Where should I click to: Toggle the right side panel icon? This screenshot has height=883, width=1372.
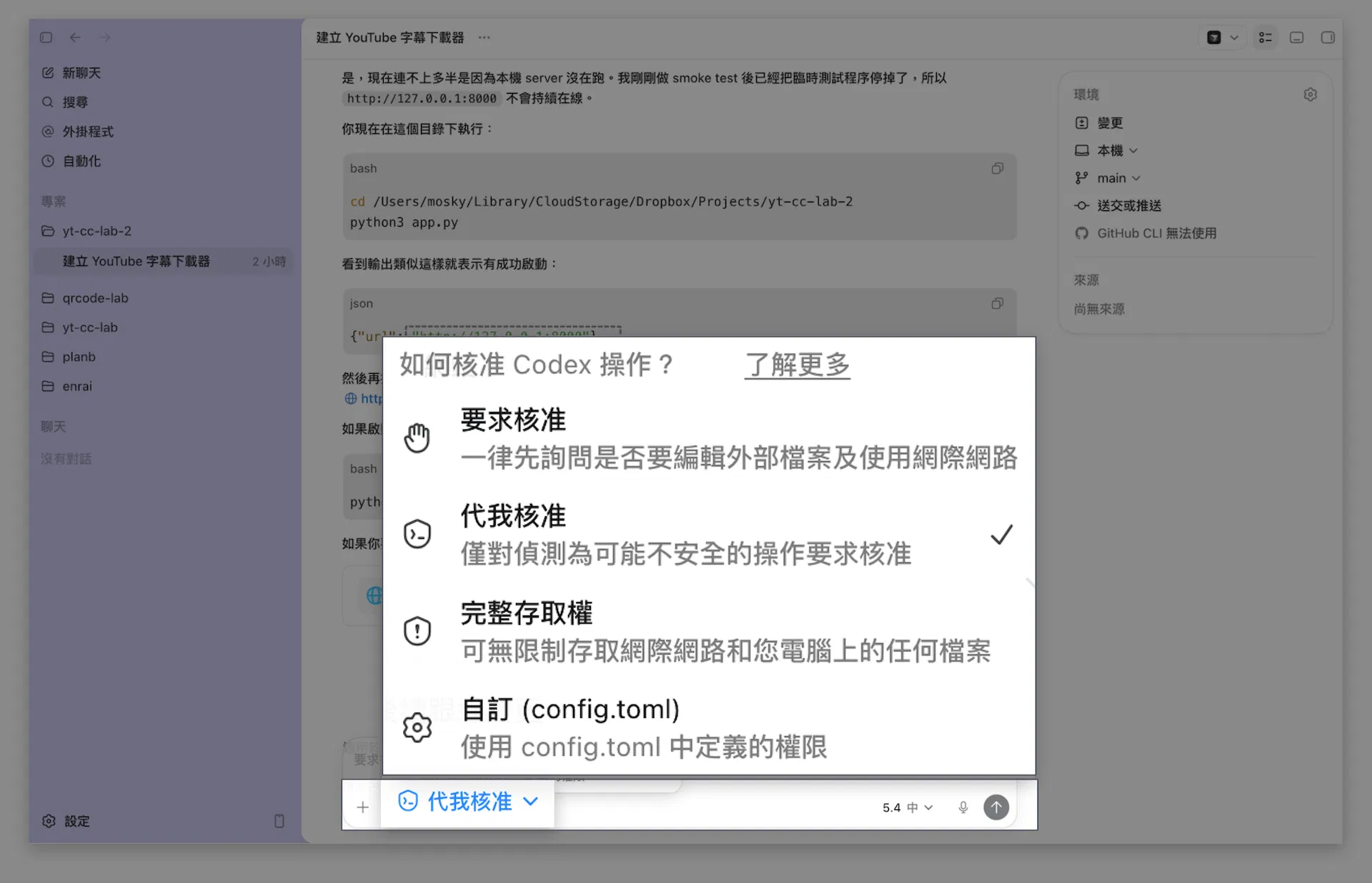point(1328,37)
